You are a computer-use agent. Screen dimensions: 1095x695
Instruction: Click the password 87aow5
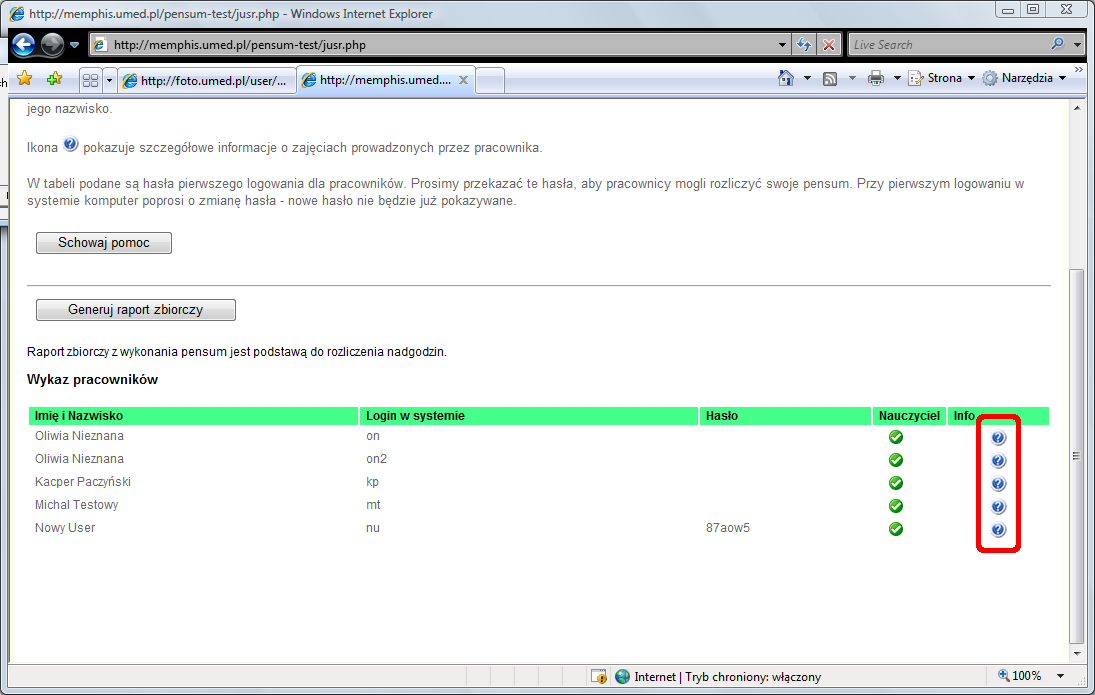pos(728,528)
